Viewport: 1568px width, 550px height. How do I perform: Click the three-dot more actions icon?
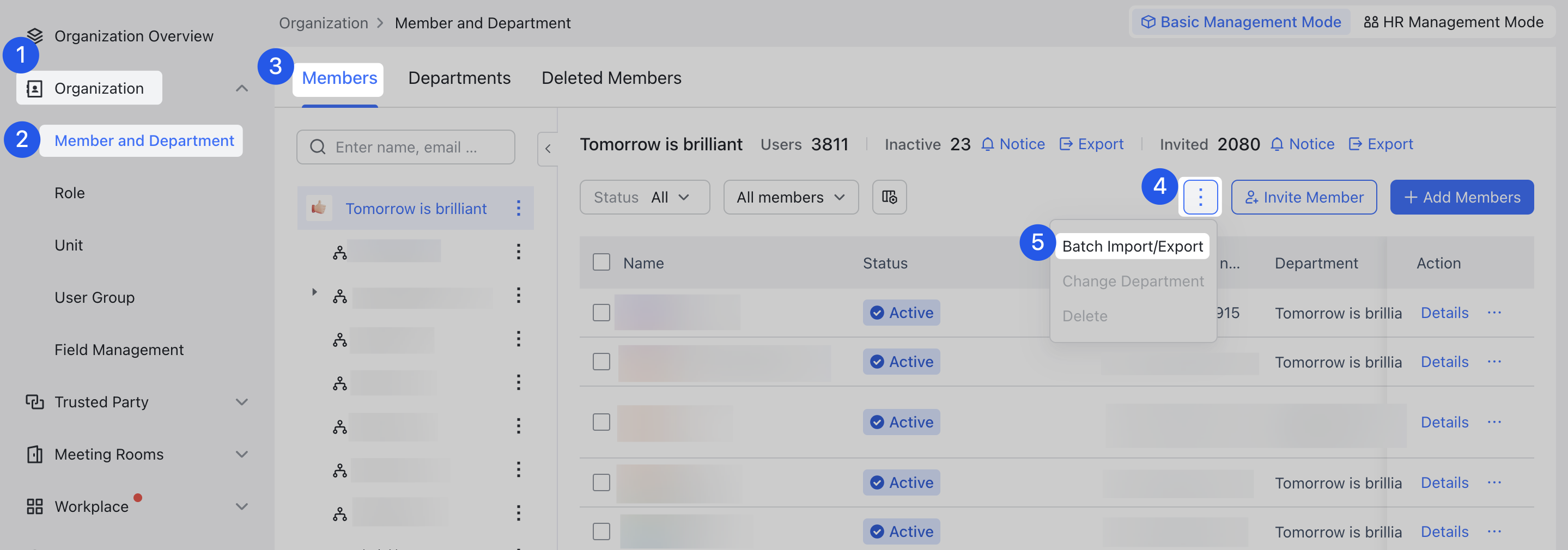tap(1200, 197)
